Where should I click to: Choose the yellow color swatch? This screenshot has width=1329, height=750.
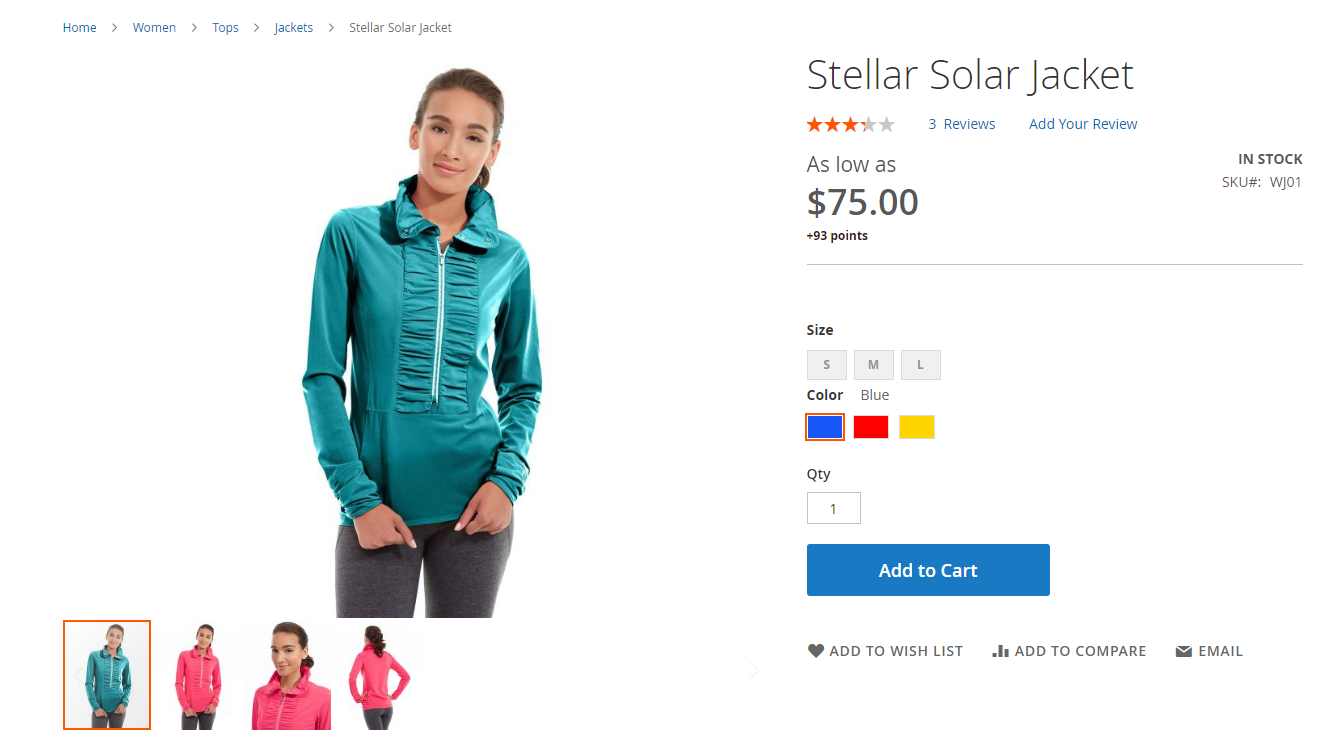point(917,427)
